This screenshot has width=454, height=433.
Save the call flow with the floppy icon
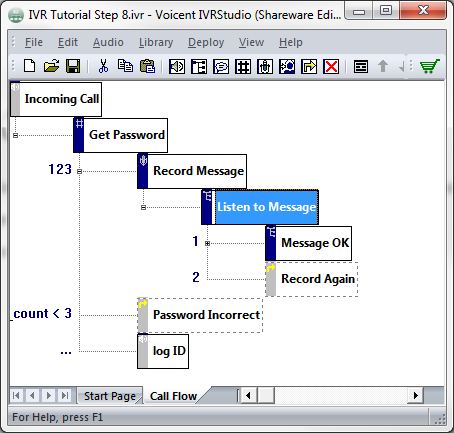73,66
